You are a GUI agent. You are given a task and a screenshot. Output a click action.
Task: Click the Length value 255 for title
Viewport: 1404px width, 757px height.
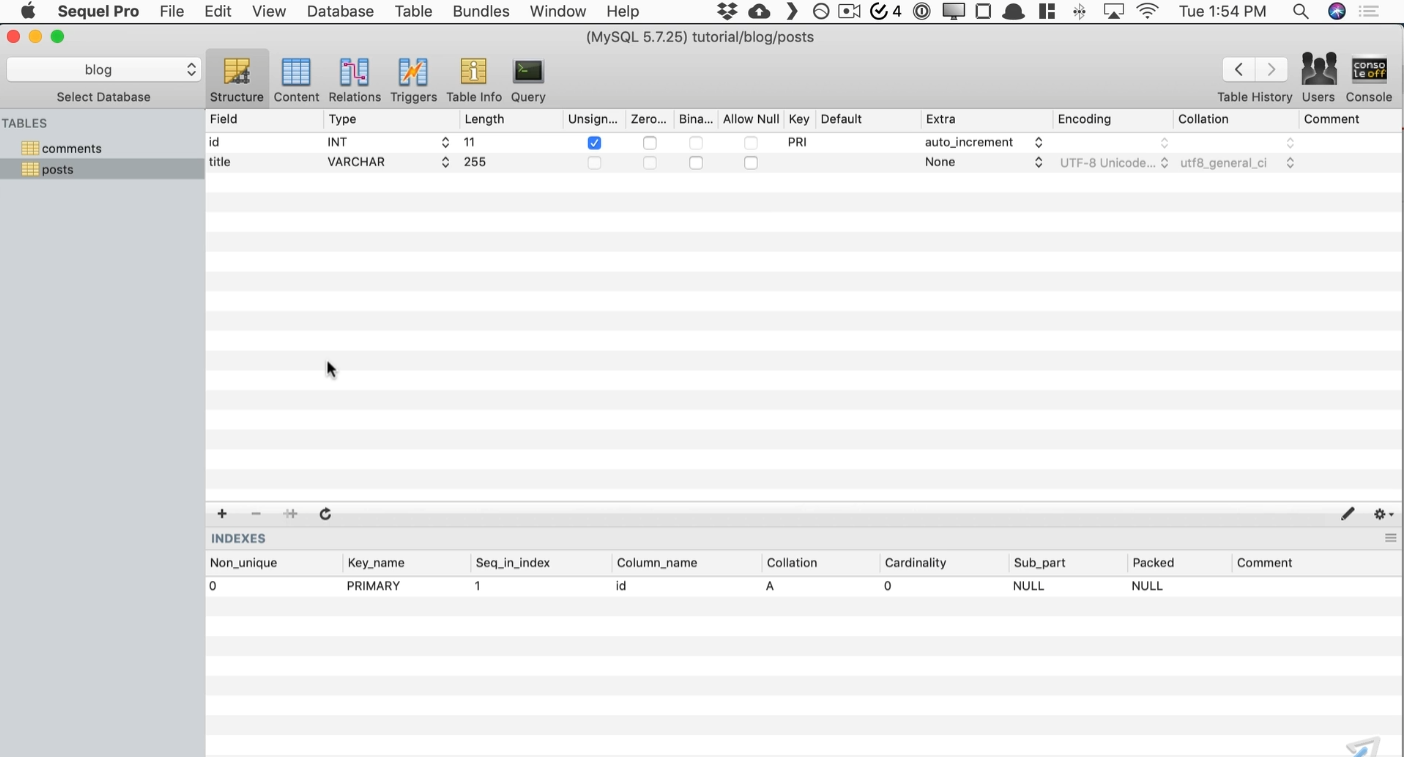(475, 162)
